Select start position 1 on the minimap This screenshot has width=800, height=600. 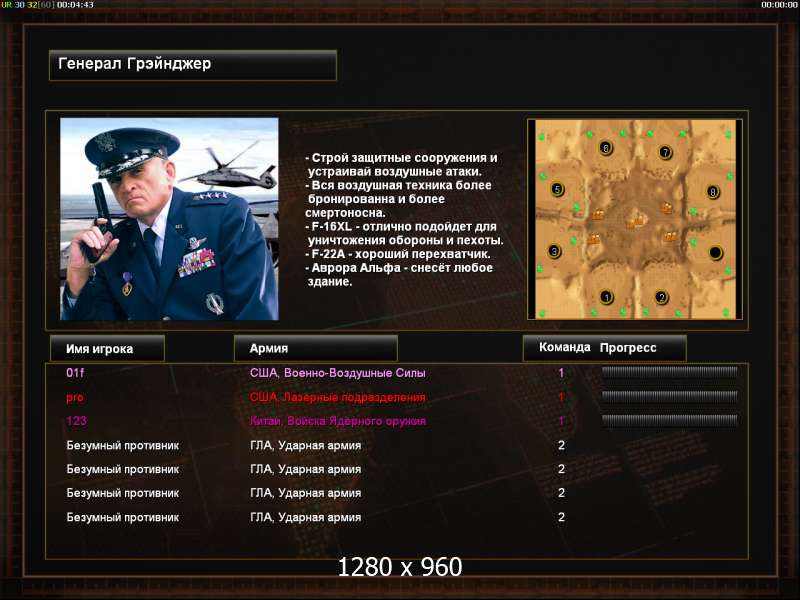point(606,296)
